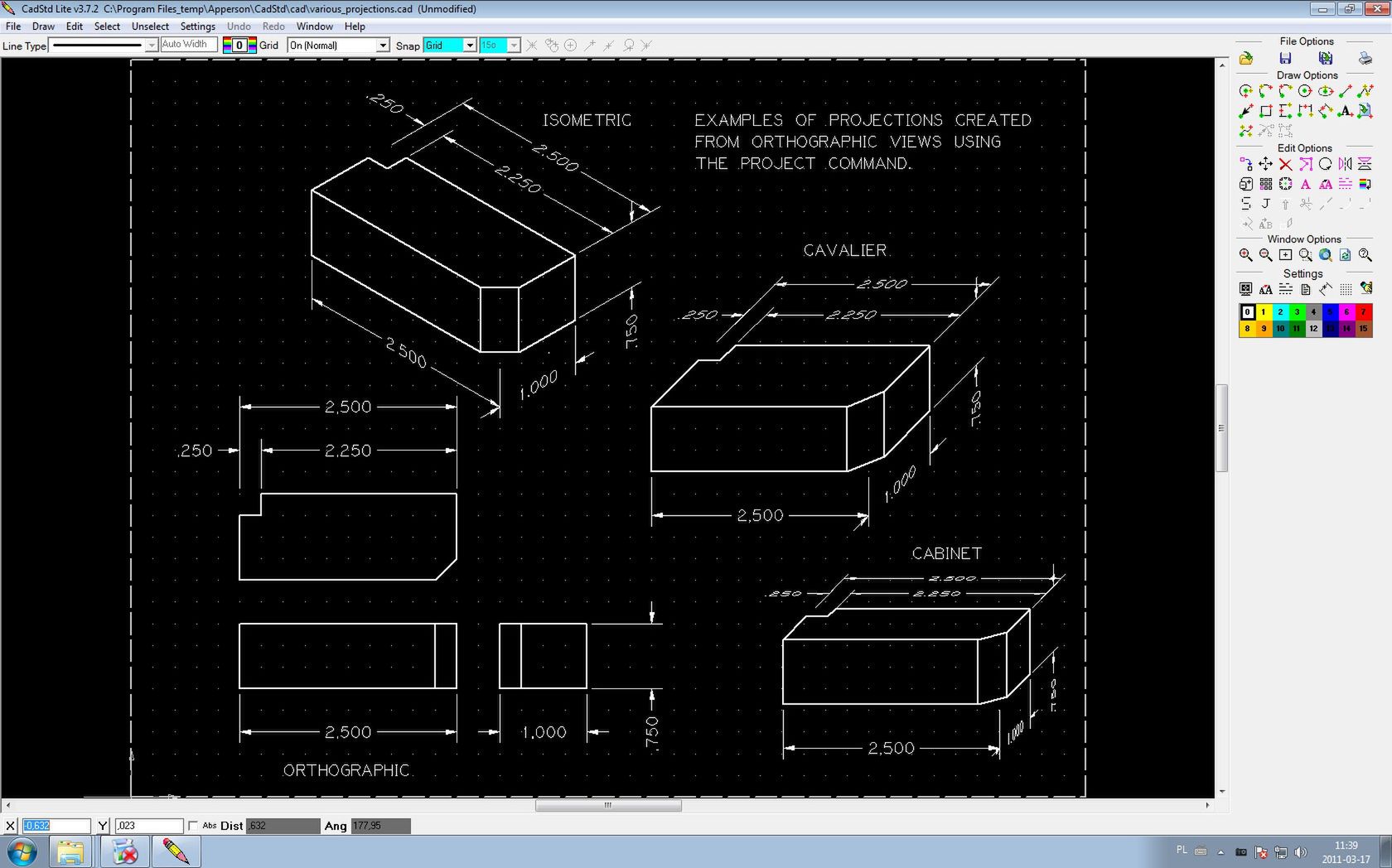The width and height of the screenshot is (1392, 868).
Task: Pick magenta color swatch 6
Action: 1347,312
